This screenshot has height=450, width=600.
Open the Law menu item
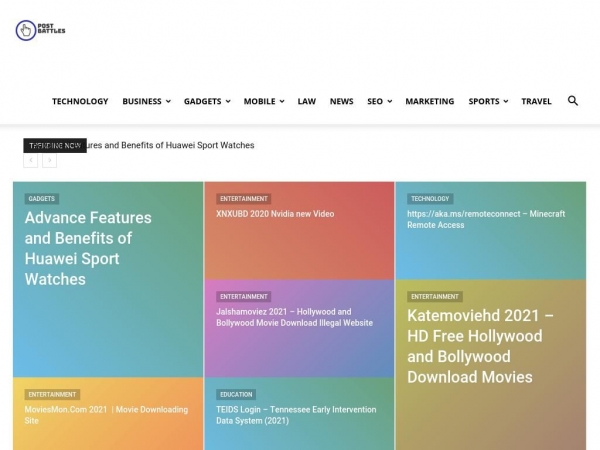pyautogui.click(x=307, y=101)
